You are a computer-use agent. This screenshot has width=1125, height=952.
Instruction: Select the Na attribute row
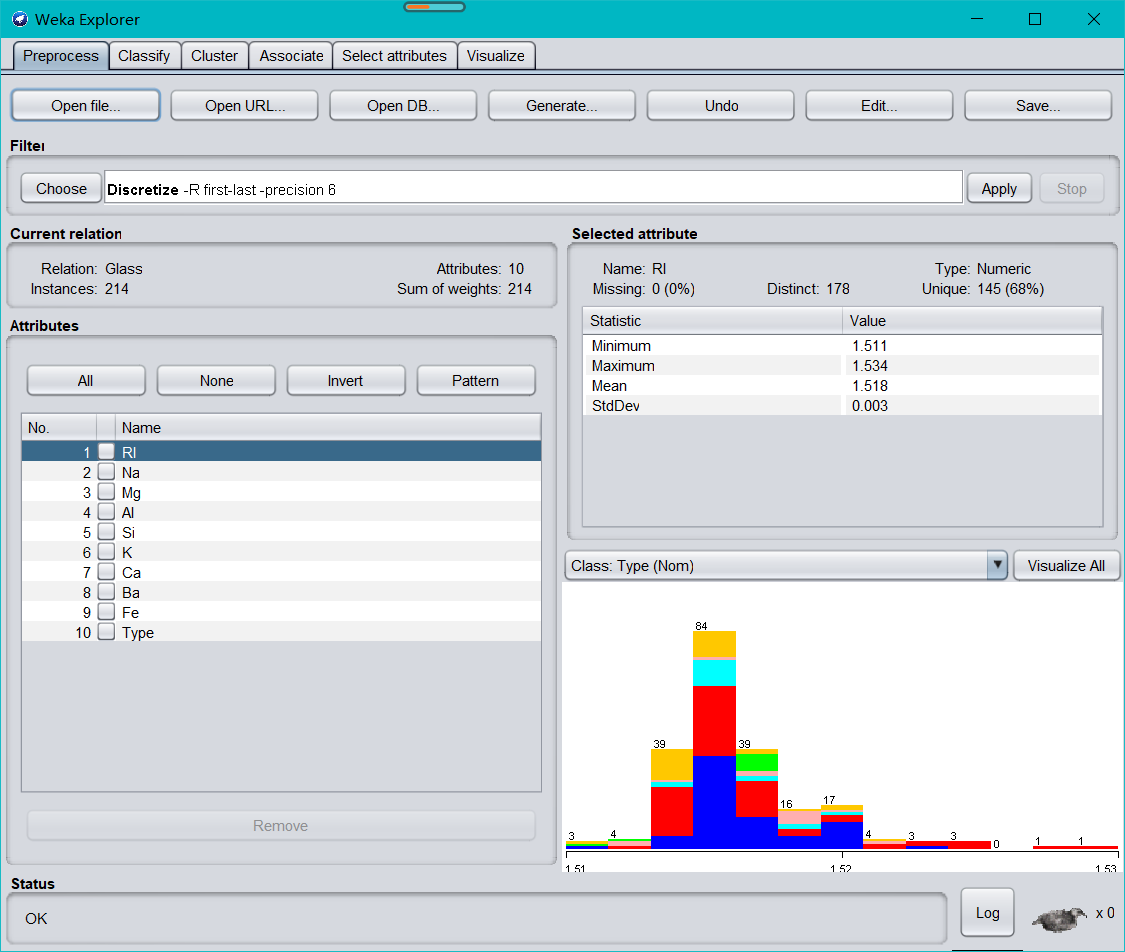pyautogui.click(x=281, y=472)
